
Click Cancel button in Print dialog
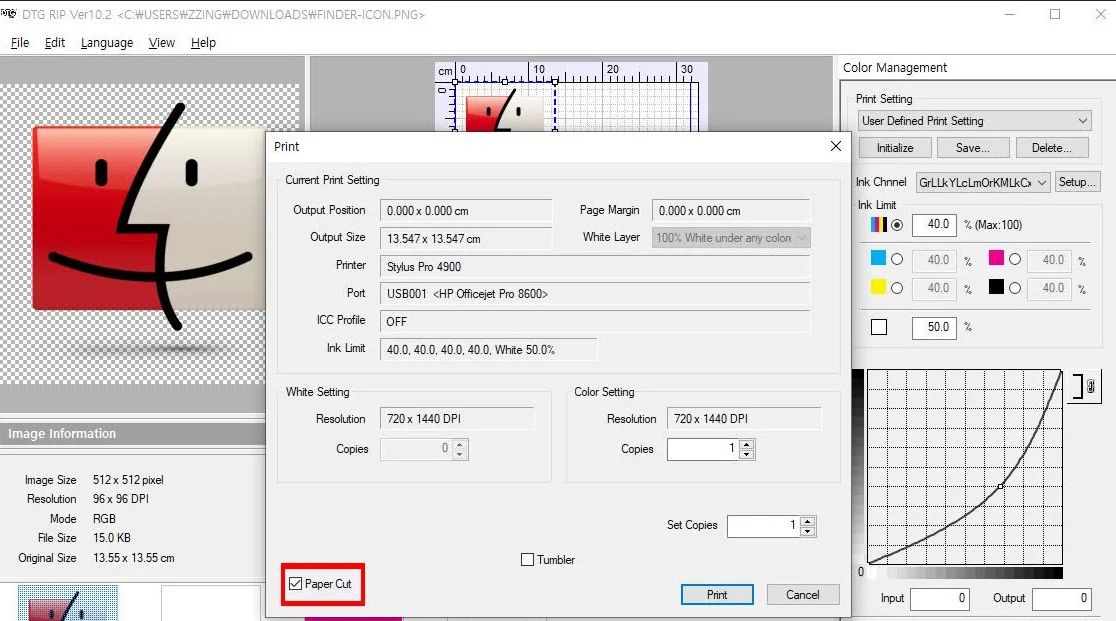click(802, 595)
